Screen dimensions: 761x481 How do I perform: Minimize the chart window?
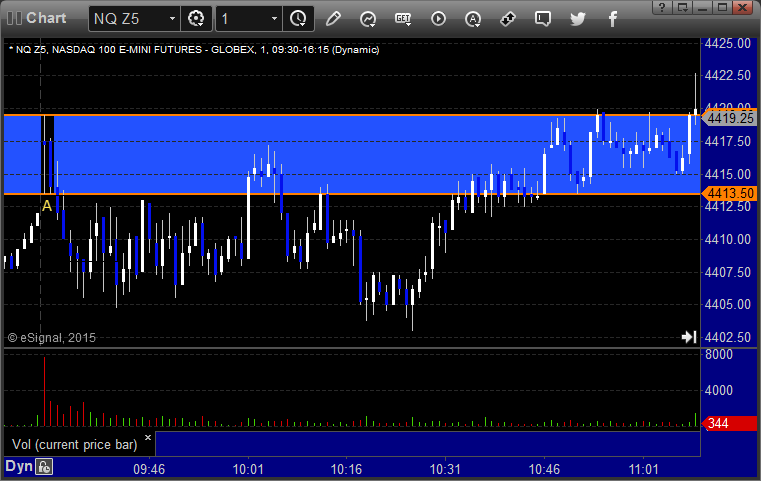point(702,7)
